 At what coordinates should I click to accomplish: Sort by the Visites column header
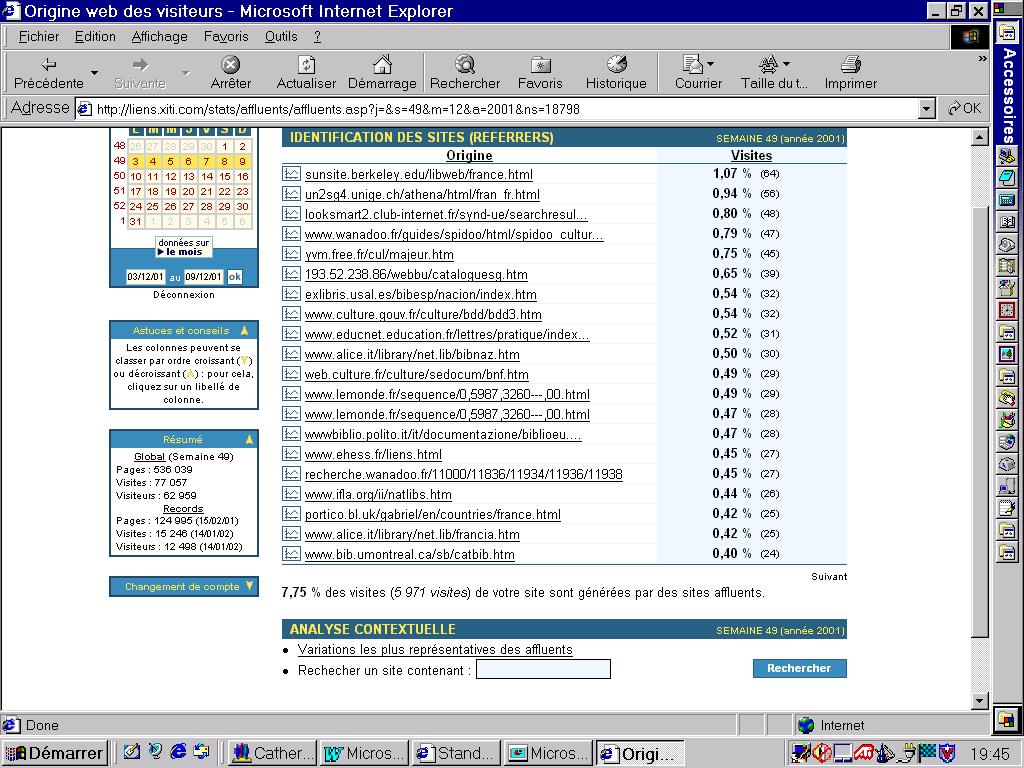coord(751,155)
